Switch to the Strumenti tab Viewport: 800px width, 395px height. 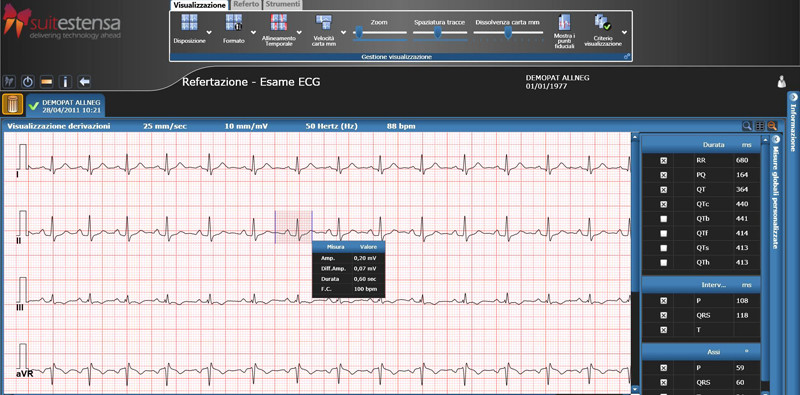(x=283, y=5)
